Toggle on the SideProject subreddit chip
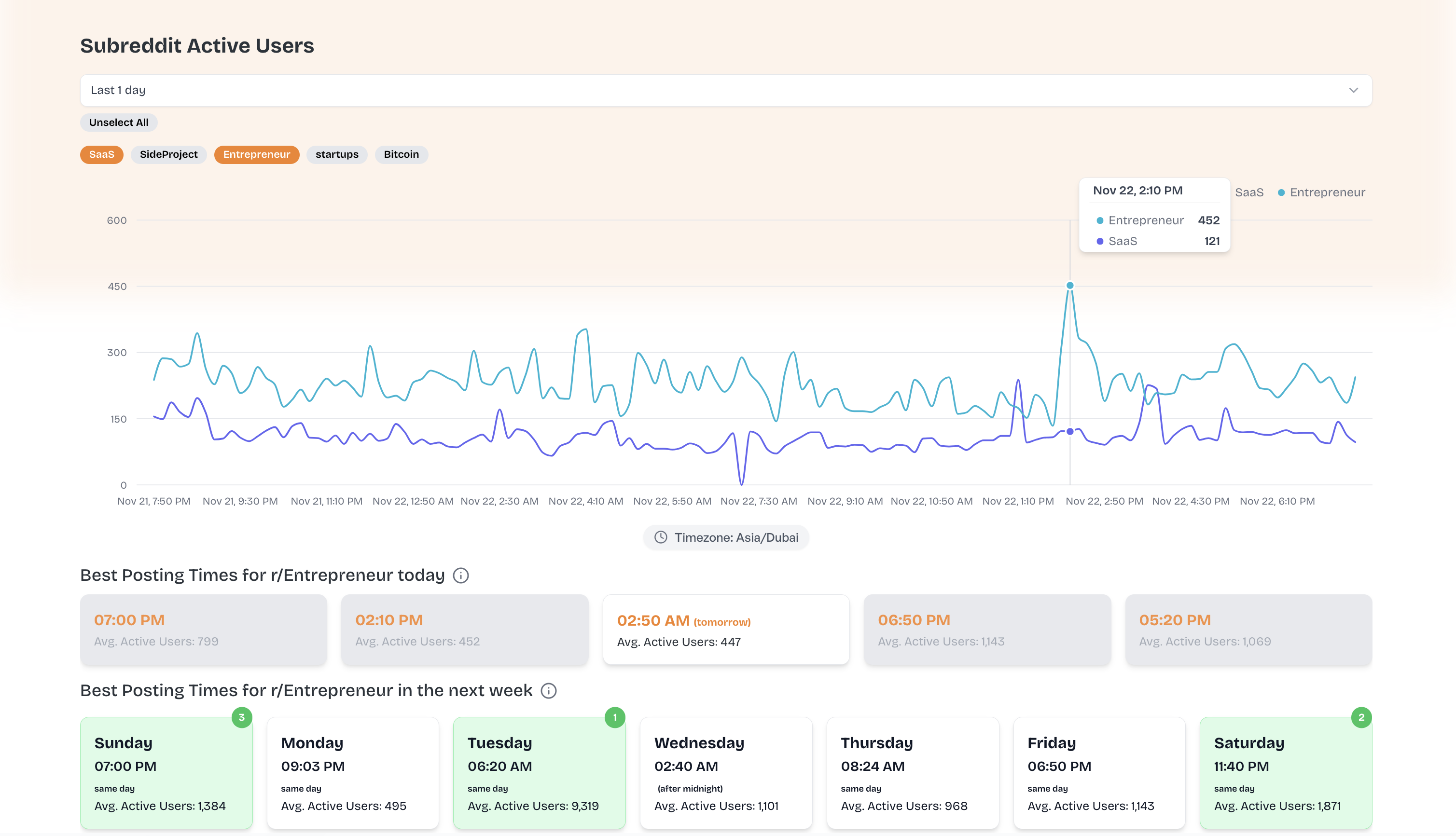This screenshot has width=1456, height=836. (x=168, y=154)
